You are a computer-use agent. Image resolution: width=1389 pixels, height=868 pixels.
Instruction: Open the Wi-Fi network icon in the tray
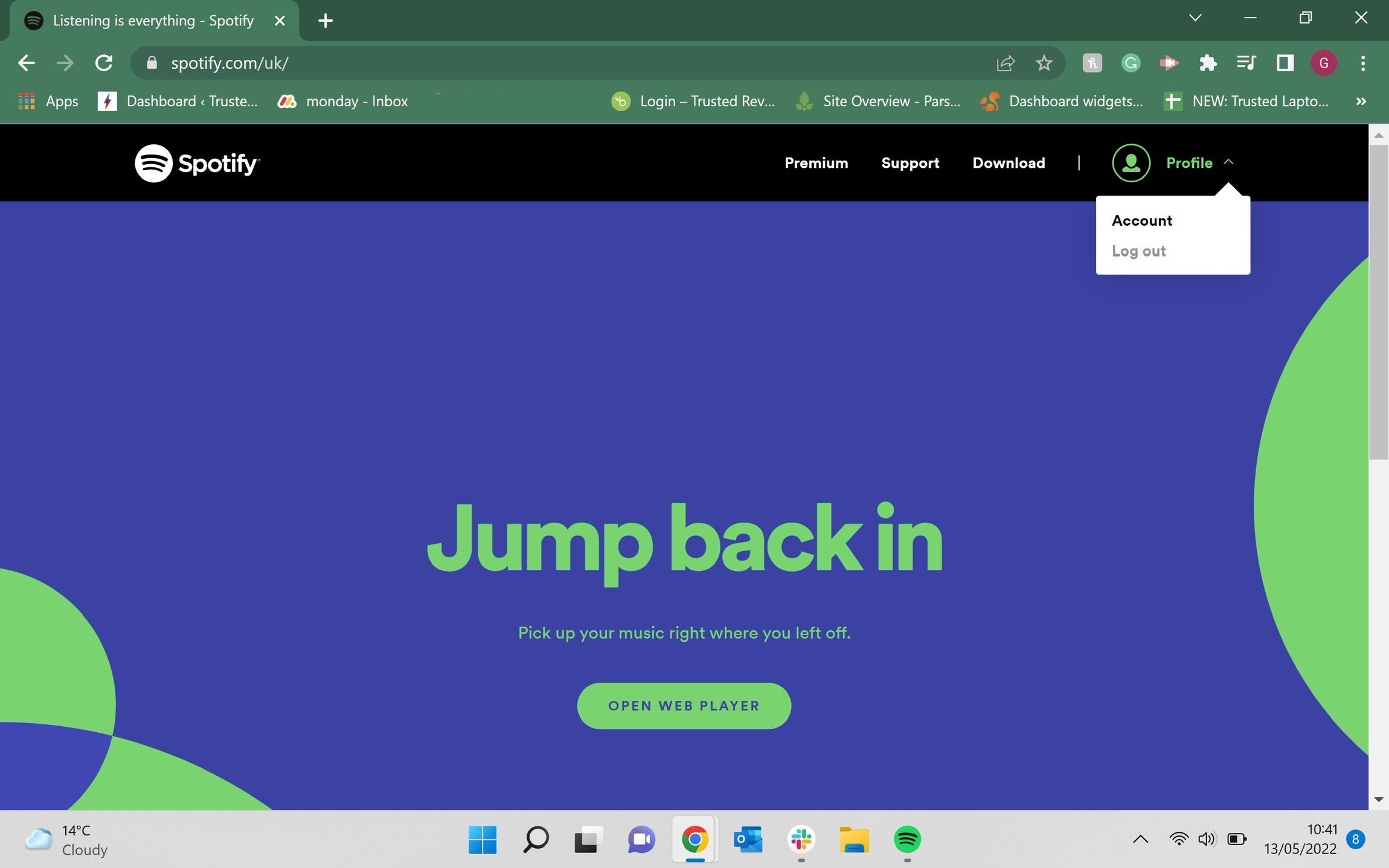(1179, 839)
